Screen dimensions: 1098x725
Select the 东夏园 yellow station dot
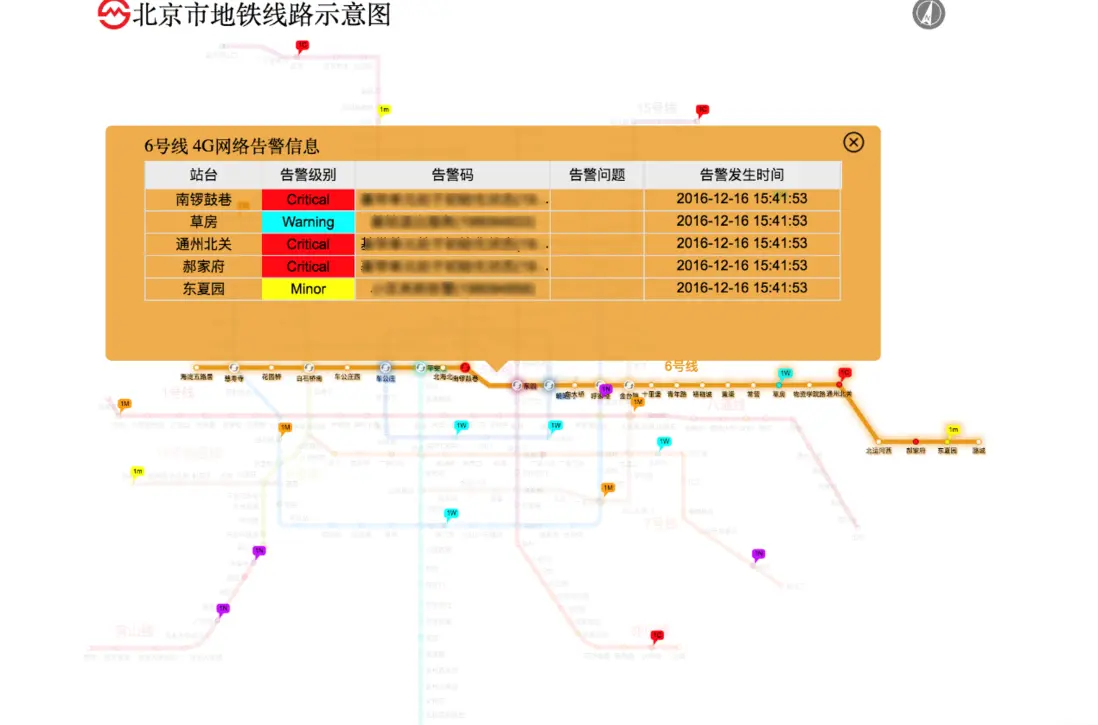click(x=947, y=442)
